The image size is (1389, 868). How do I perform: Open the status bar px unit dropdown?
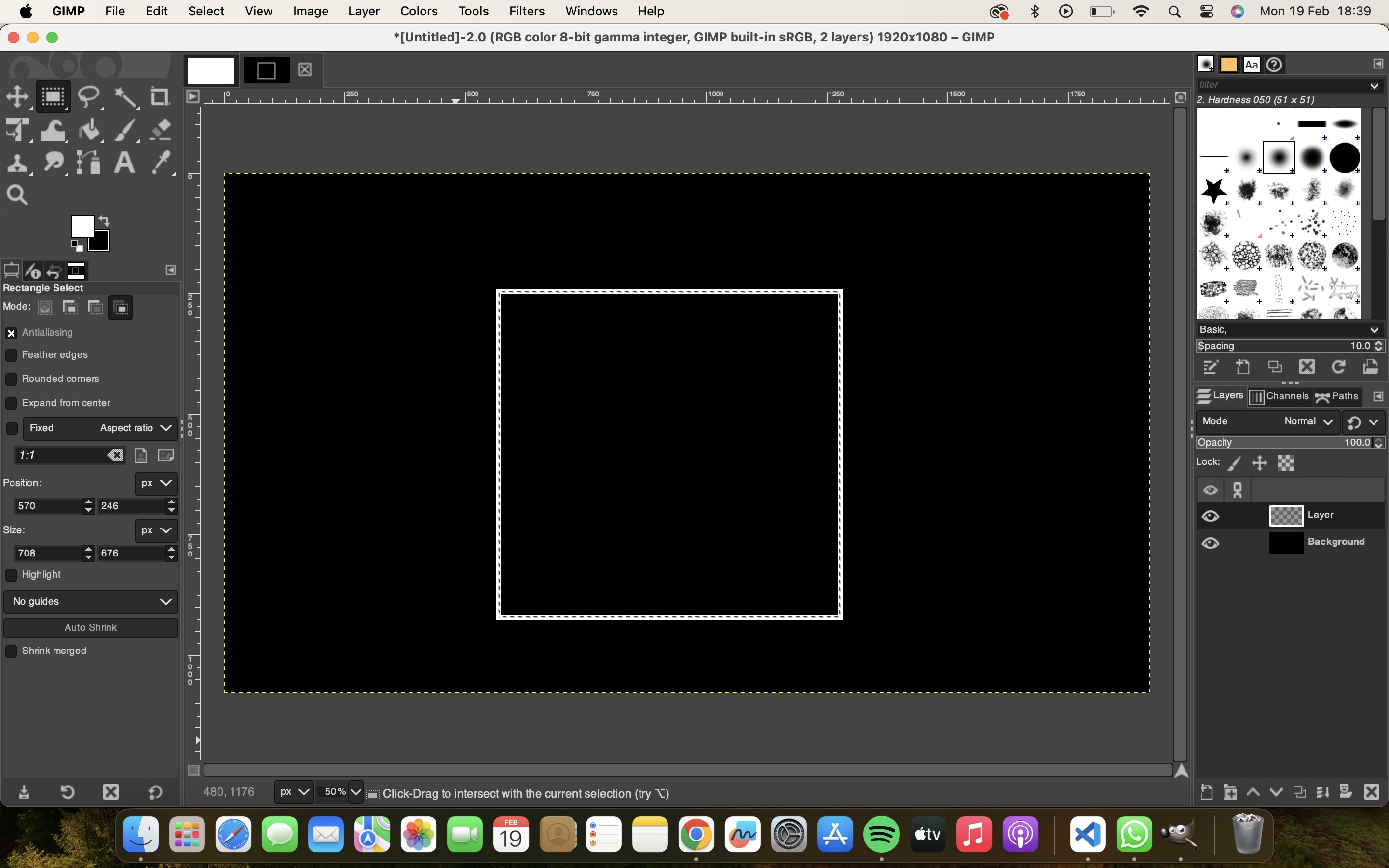(294, 792)
